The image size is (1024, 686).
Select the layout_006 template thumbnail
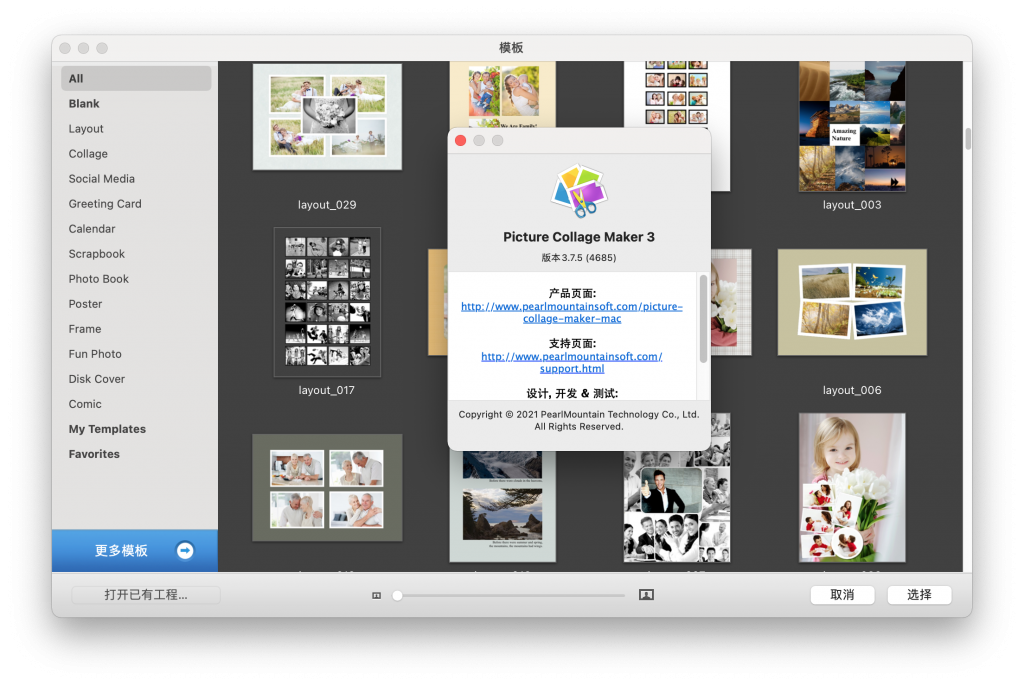(x=852, y=302)
